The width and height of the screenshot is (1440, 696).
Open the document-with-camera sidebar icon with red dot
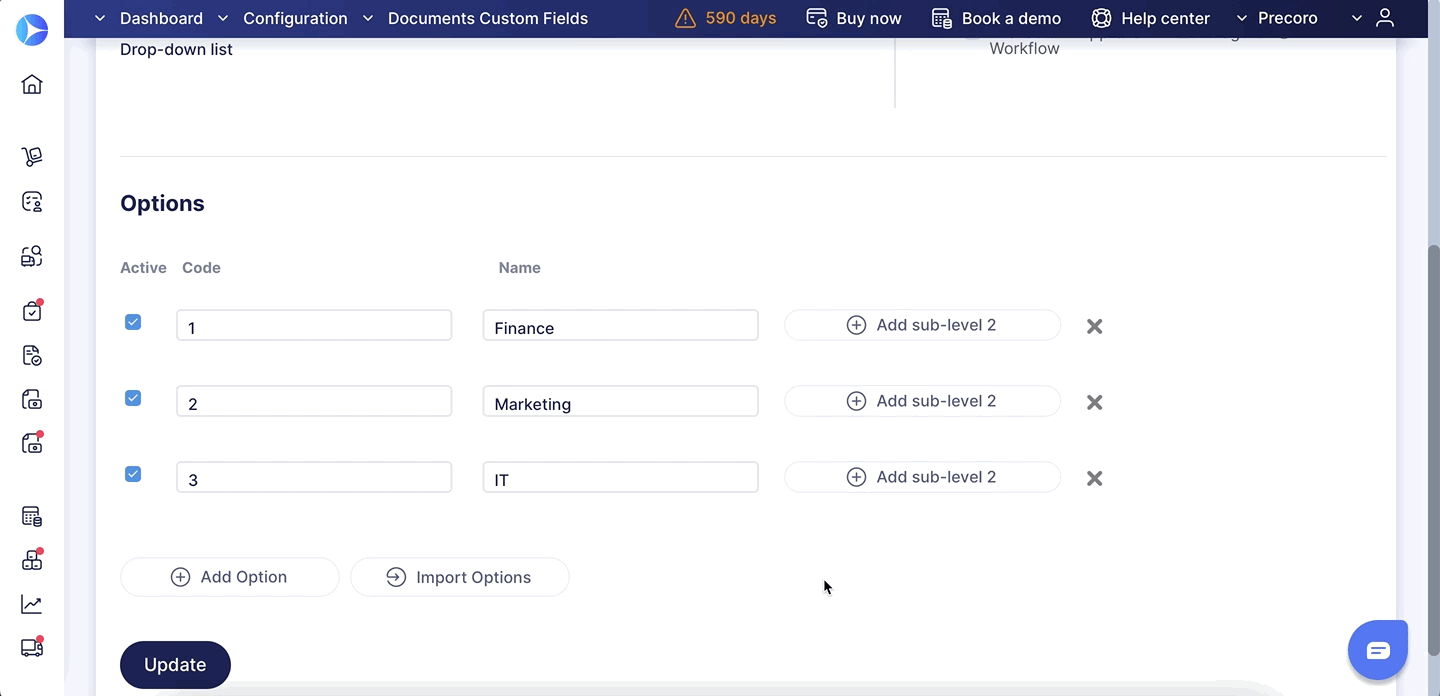click(32, 443)
